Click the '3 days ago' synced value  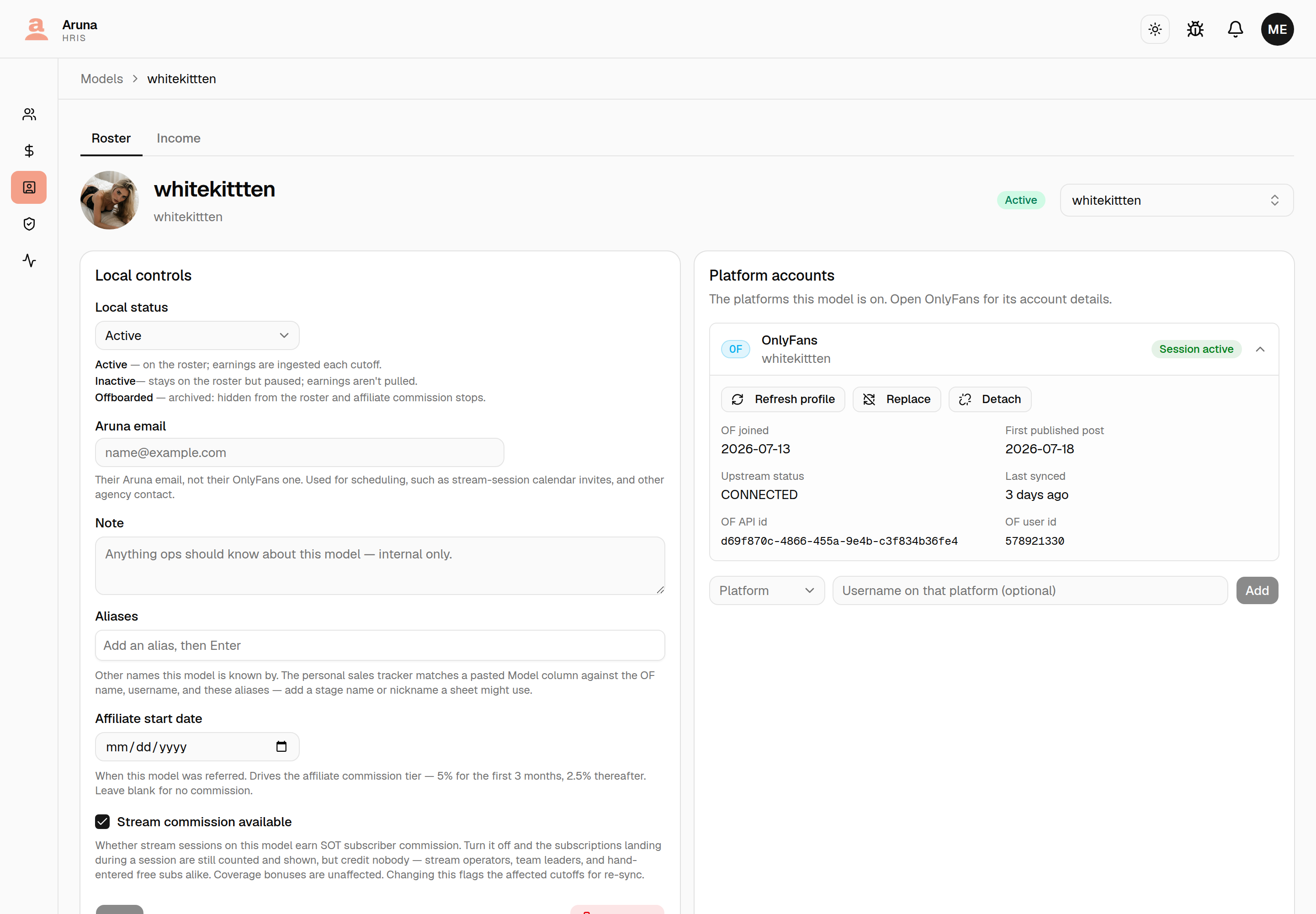click(x=1036, y=495)
